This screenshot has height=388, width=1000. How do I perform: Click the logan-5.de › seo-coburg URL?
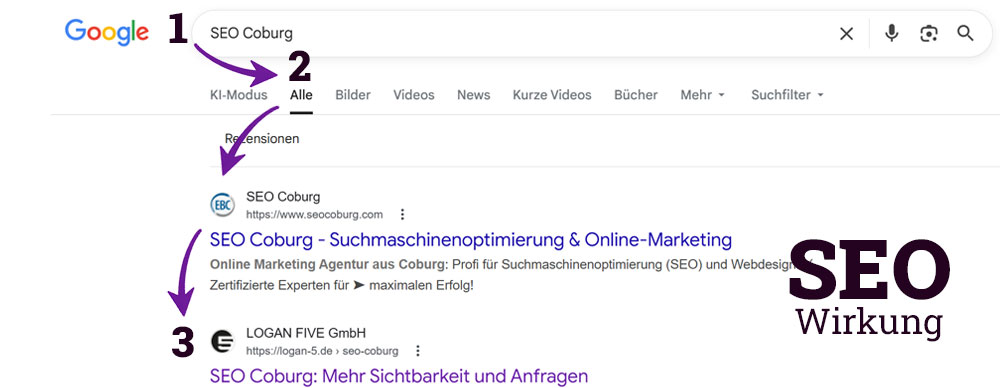pyautogui.click(x=322, y=350)
